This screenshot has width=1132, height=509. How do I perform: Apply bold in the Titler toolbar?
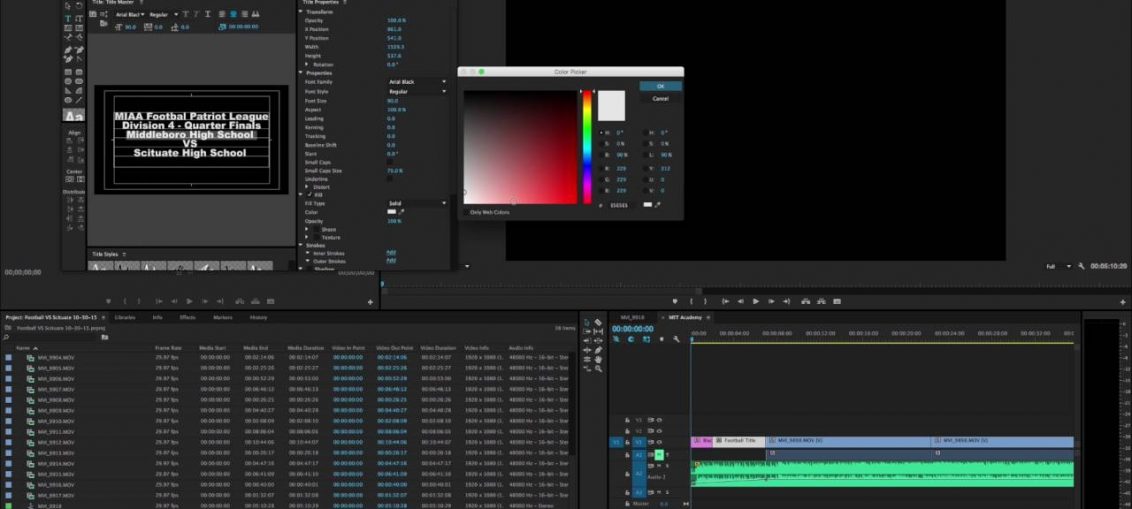[x=186, y=14]
